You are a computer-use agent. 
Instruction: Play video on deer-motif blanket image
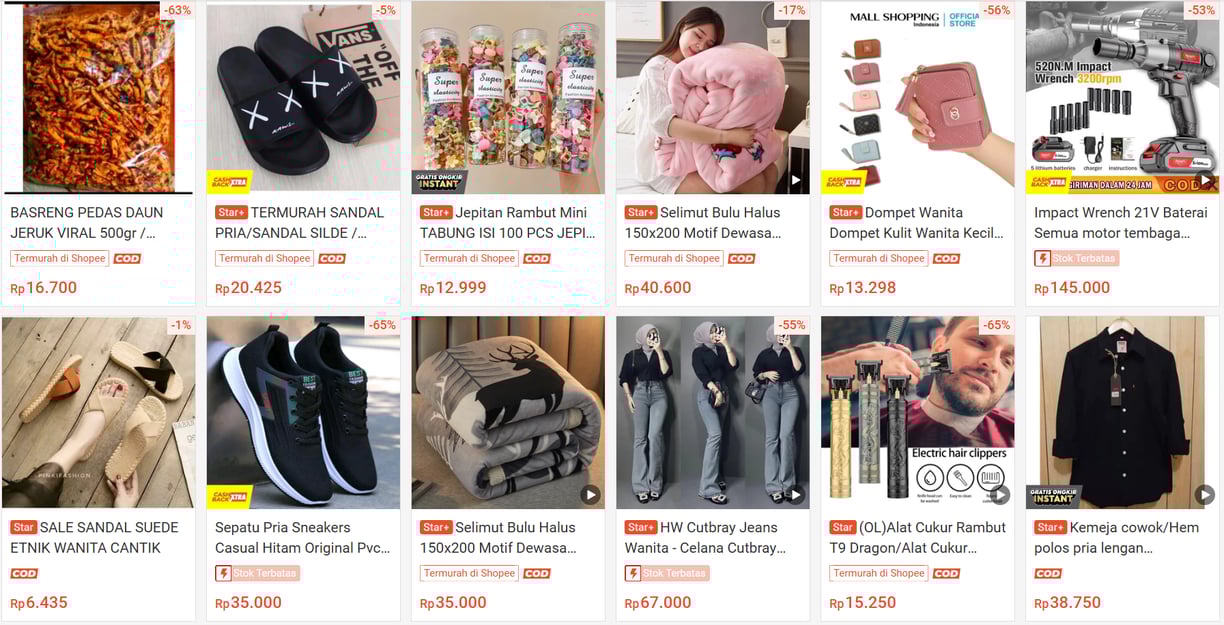tap(590, 495)
